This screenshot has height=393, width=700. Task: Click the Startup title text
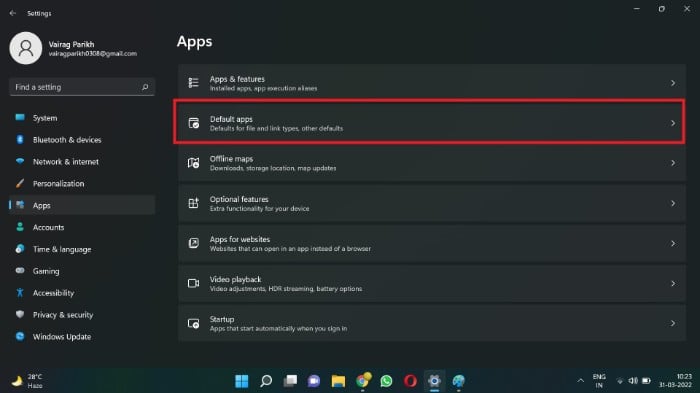[222, 319]
